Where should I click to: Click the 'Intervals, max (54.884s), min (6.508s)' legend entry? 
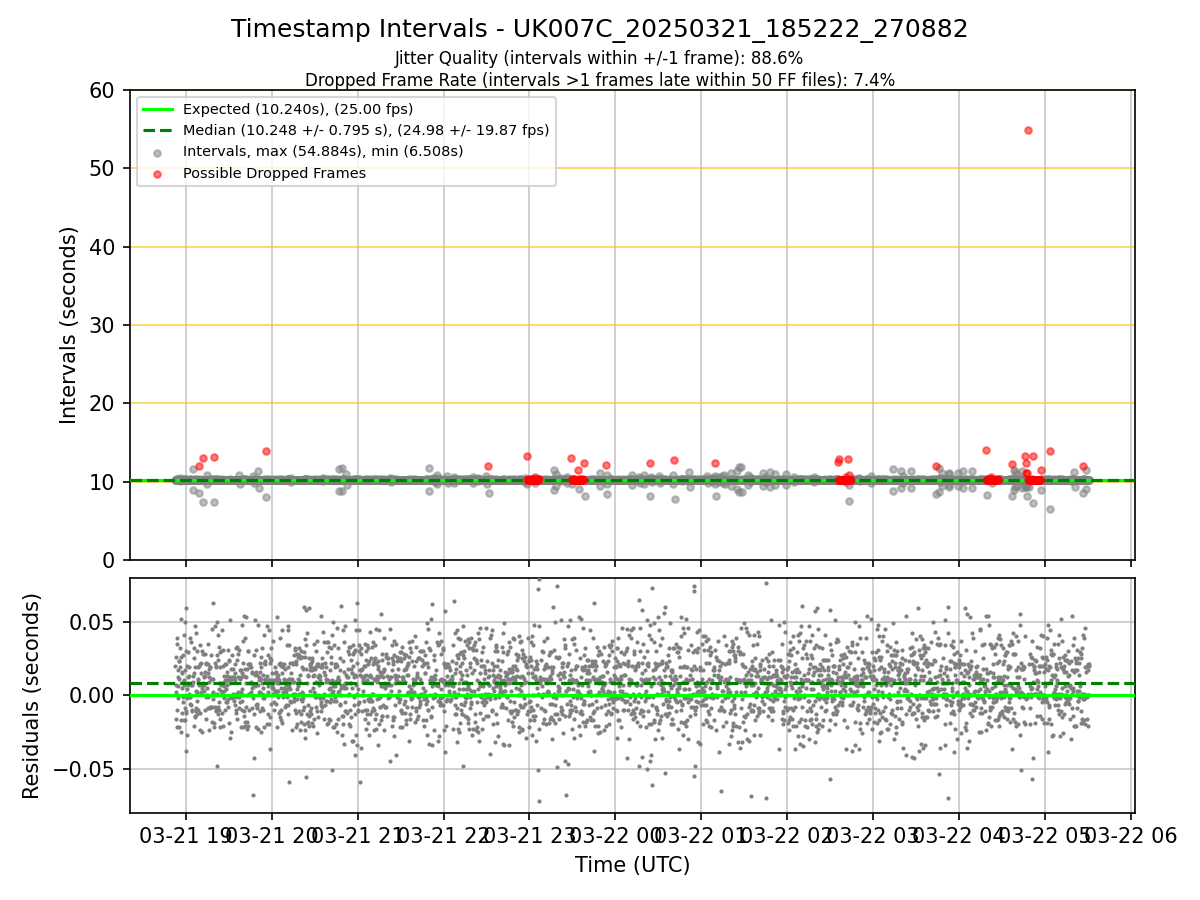[323, 151]
